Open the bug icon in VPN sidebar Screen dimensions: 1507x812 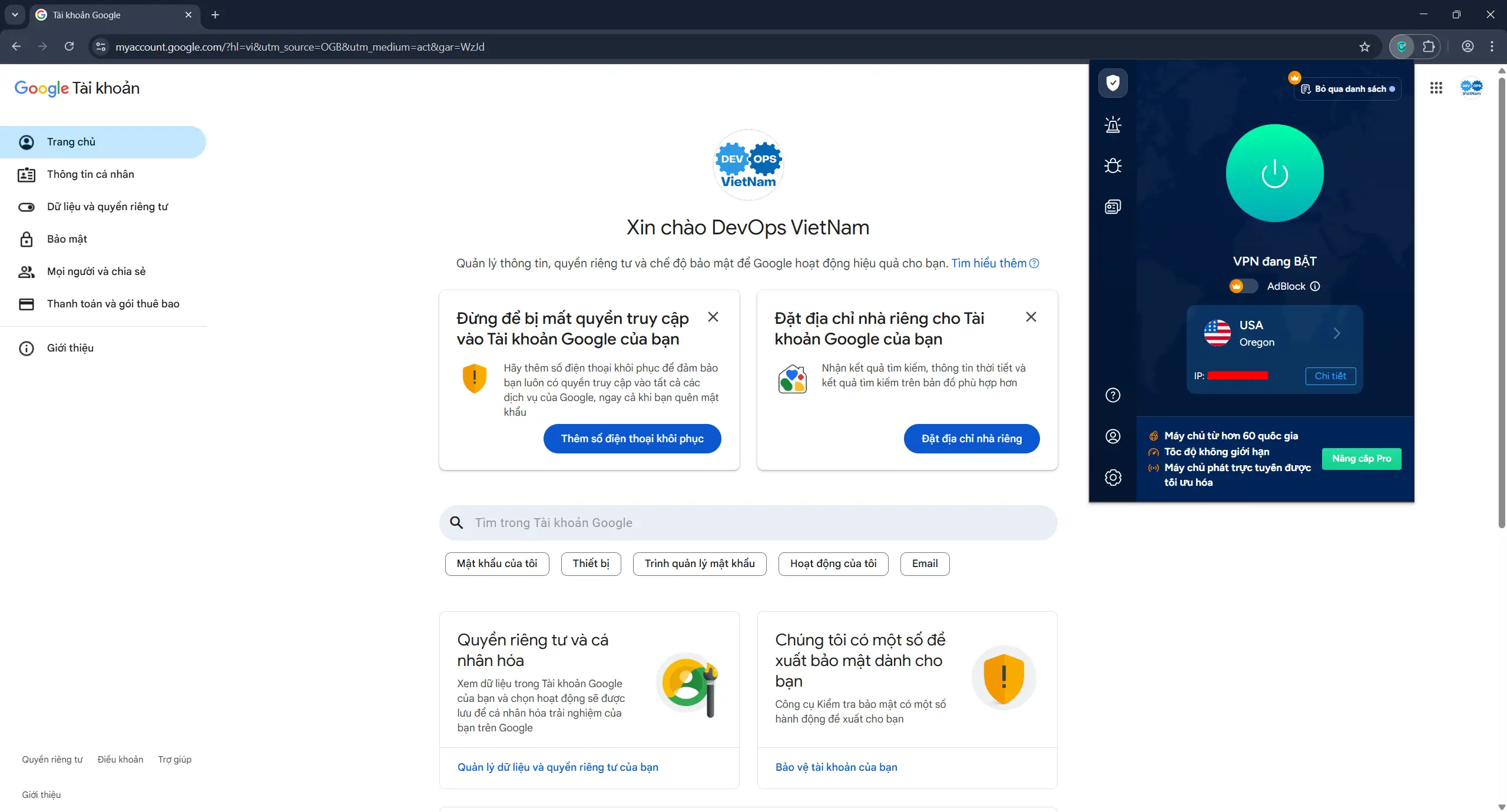tap(1112, 165)
